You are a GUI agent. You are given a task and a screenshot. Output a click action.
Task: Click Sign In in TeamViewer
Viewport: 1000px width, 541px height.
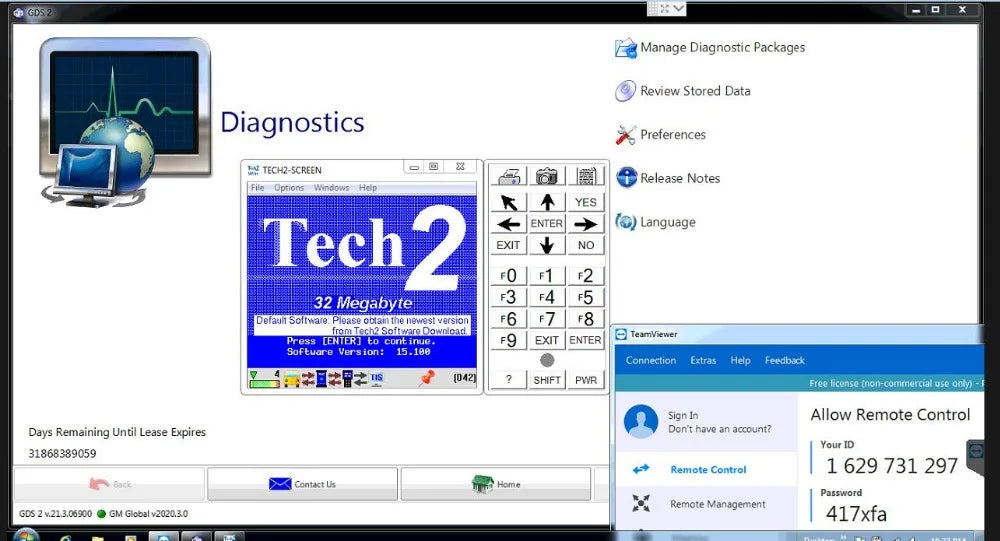pos(683,415)
